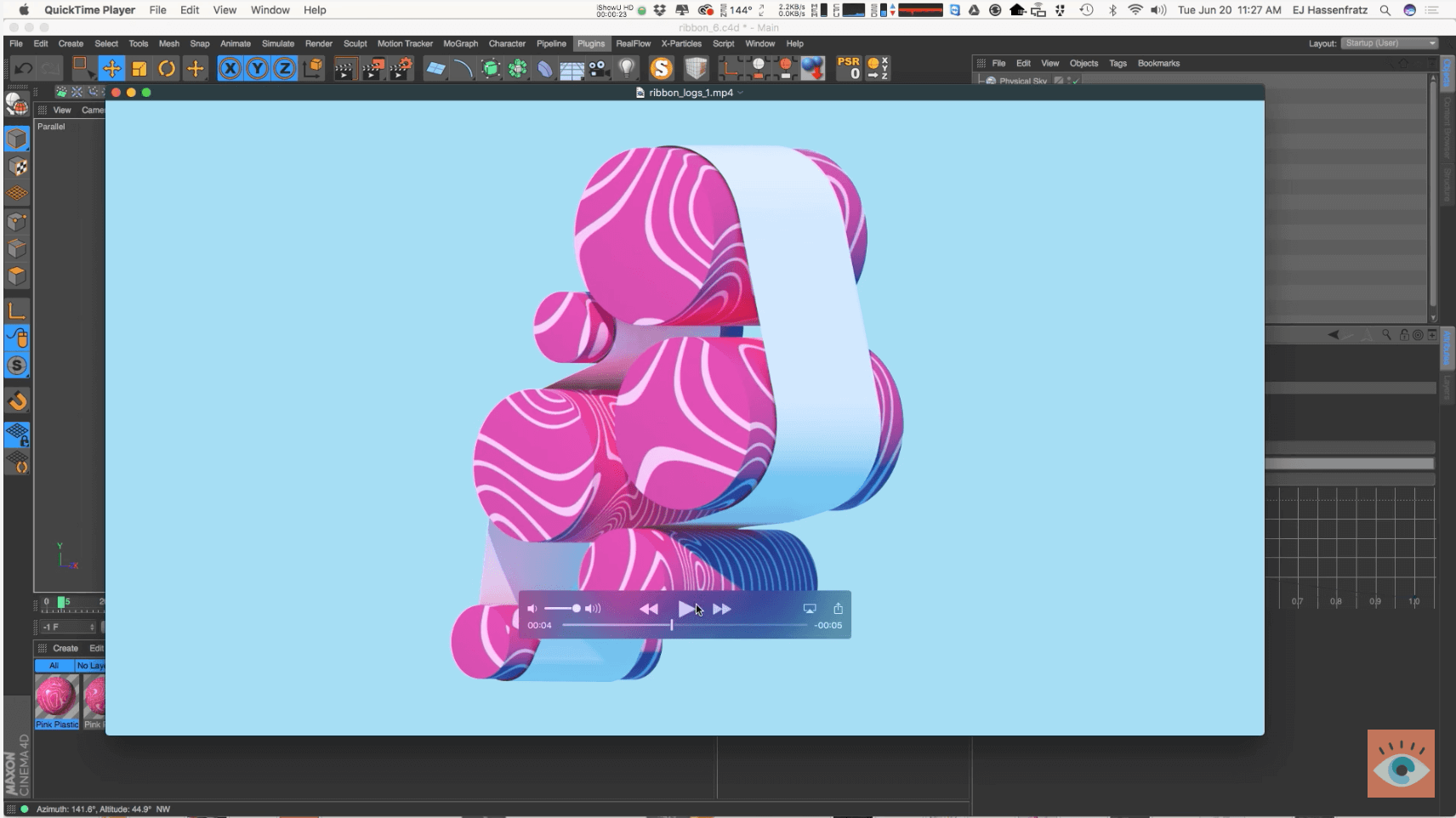Click the play button in QuickTime
Viewport: 1456px width, 818px height.
[x=687, y=609]
